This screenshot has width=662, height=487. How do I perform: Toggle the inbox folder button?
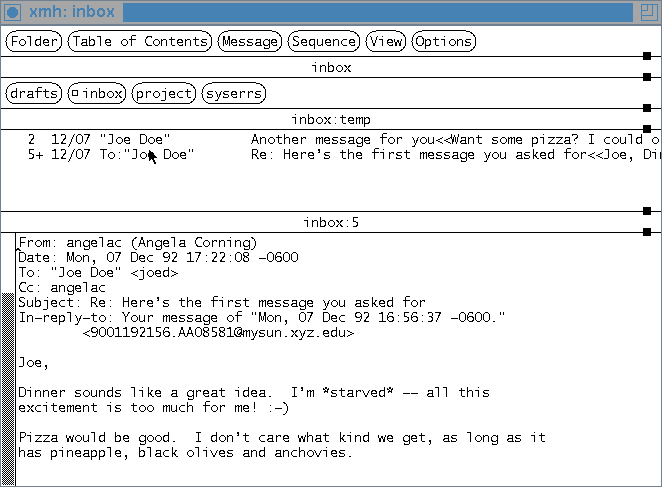(x=97, y=93)
